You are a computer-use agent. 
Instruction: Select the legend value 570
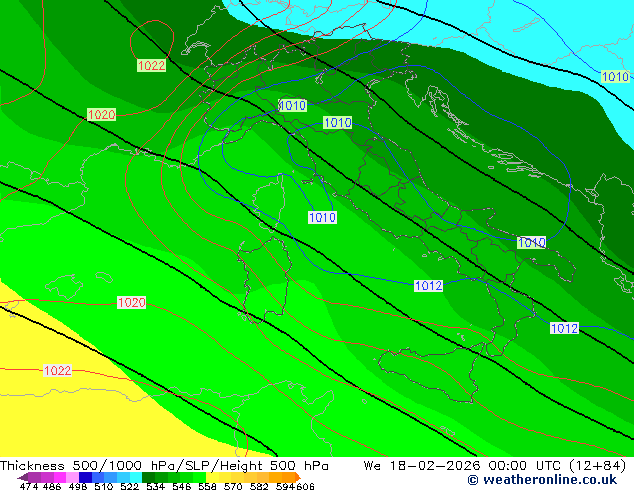pyautogui.click(x=233, y=486)
